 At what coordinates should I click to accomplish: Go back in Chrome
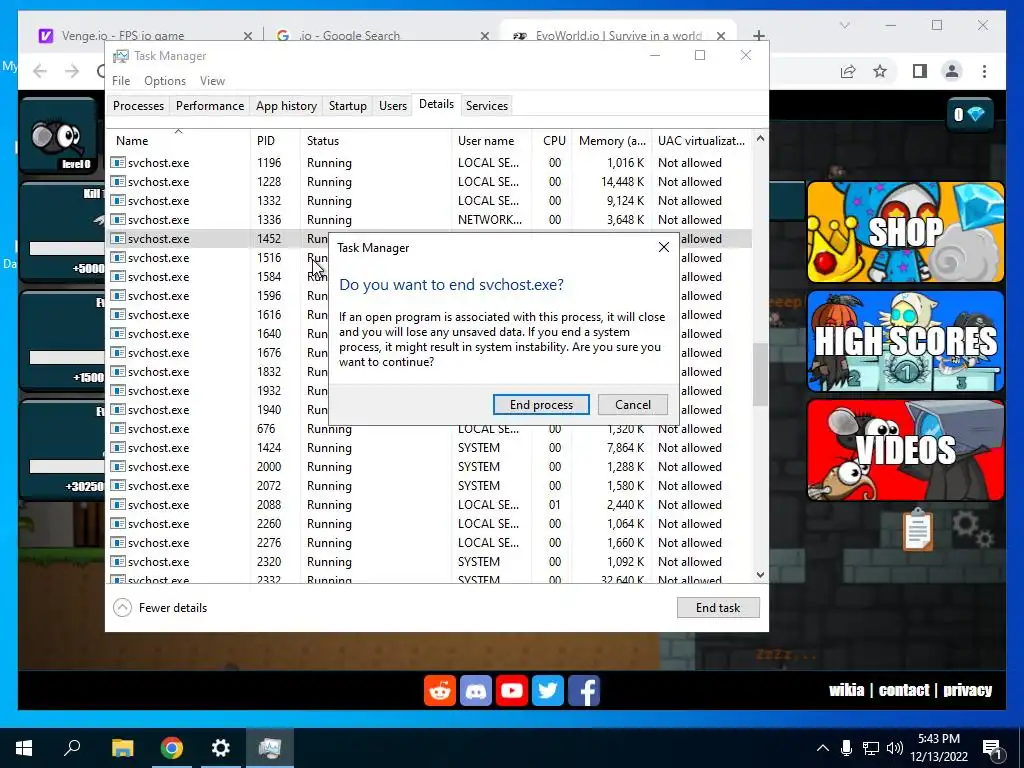point(40,71)
